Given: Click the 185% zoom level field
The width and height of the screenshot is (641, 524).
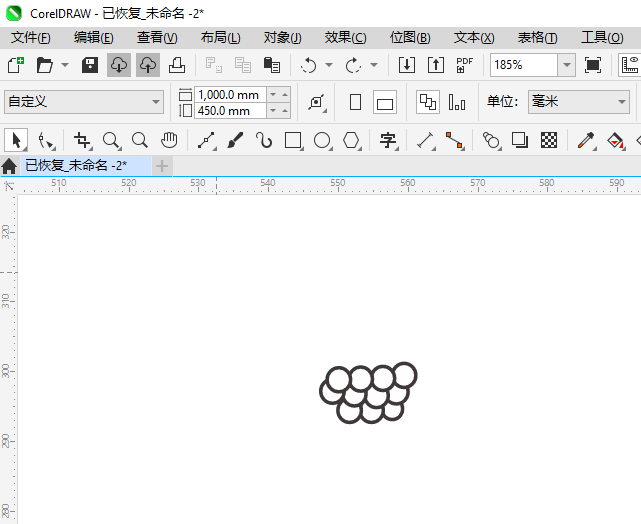Looking at the screenshot, I should [524, 65].
